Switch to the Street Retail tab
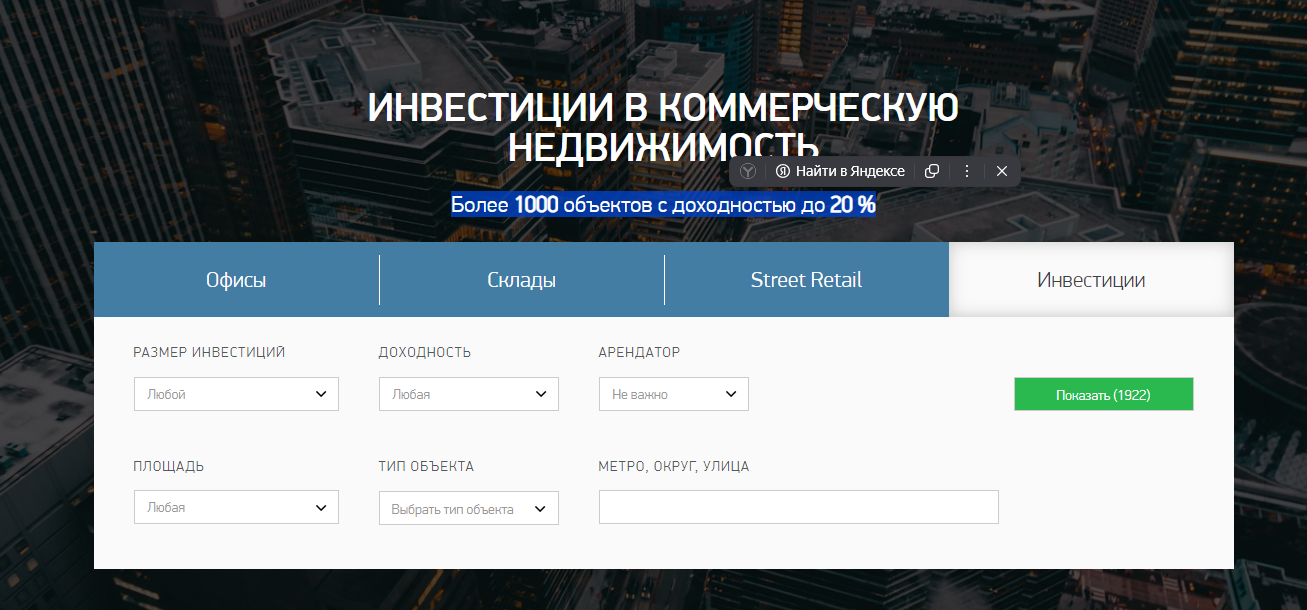The image size is (1307, 610). [806, 280]
